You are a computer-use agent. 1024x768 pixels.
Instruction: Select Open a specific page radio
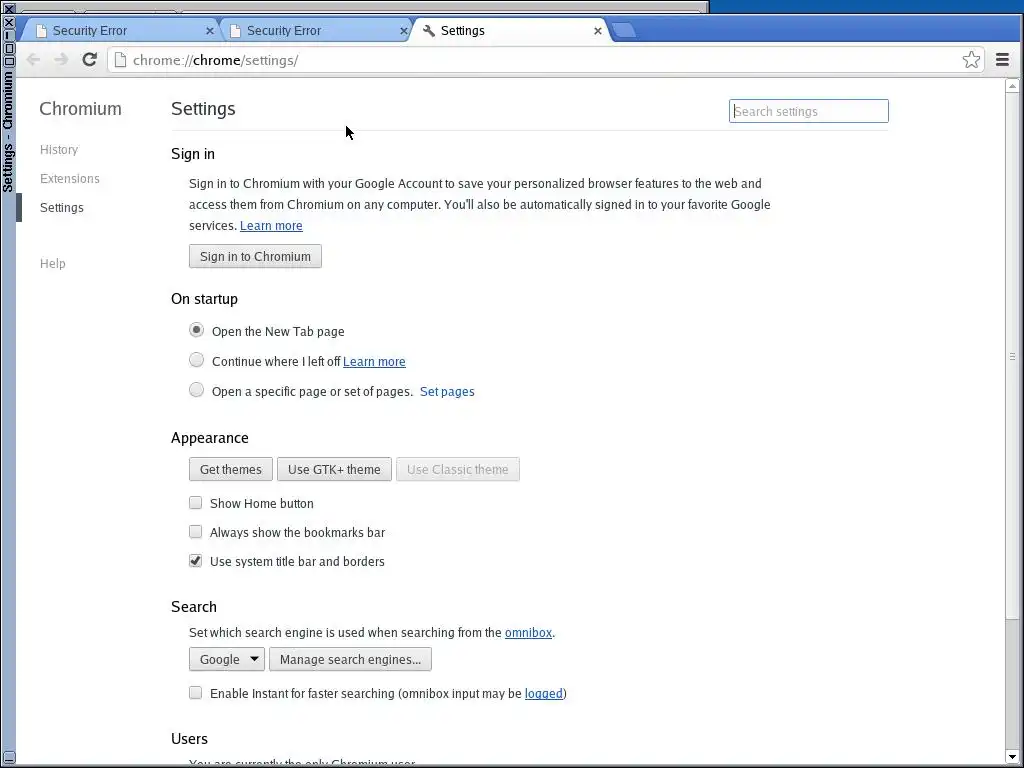pos(197,390)
